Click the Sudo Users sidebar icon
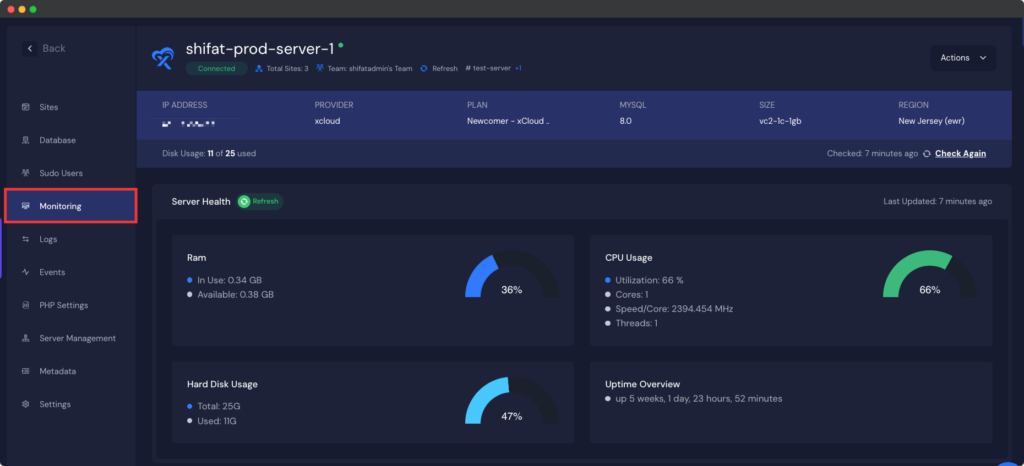Image resolution: width=1024 pixels, height=466 pixels. pyautogui.click(x=26, y=173)
